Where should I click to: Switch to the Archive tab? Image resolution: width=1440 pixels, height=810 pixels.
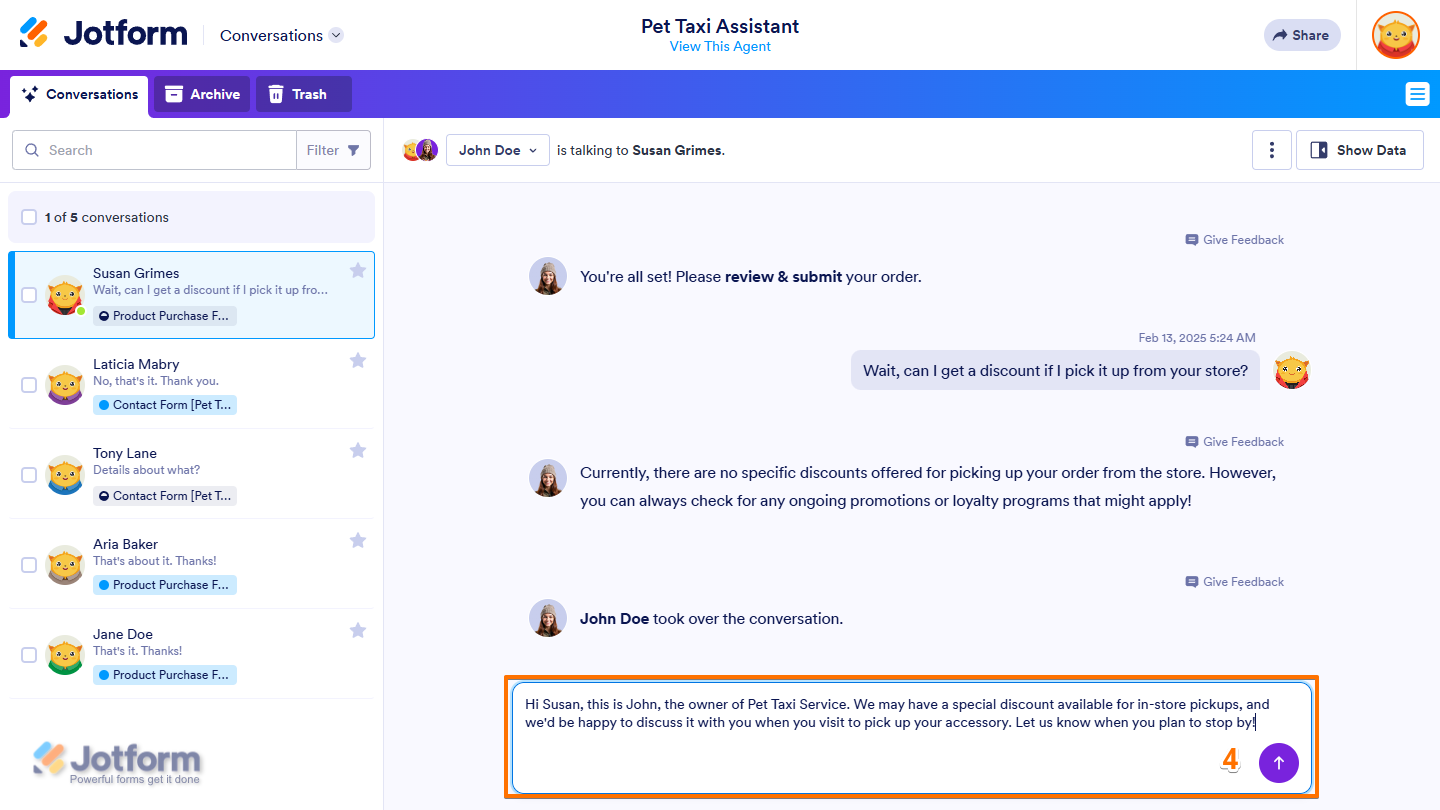[x=202, y=94]
